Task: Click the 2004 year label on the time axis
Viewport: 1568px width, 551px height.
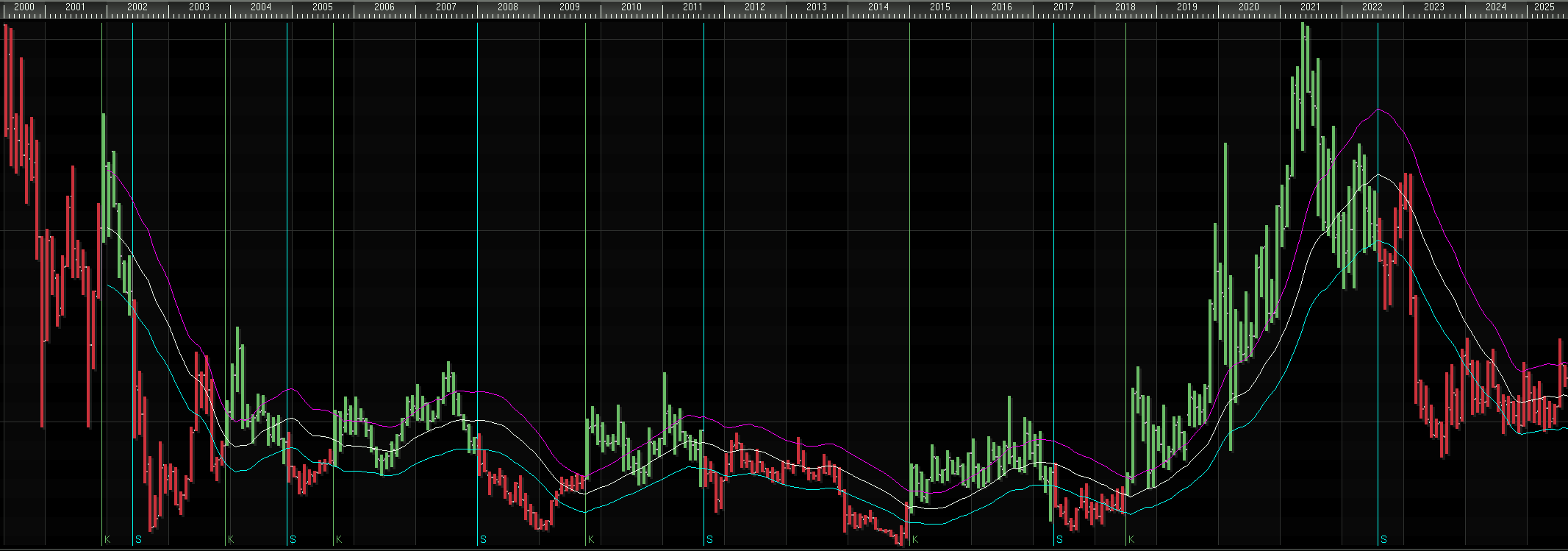Action: tap(261, 7)
